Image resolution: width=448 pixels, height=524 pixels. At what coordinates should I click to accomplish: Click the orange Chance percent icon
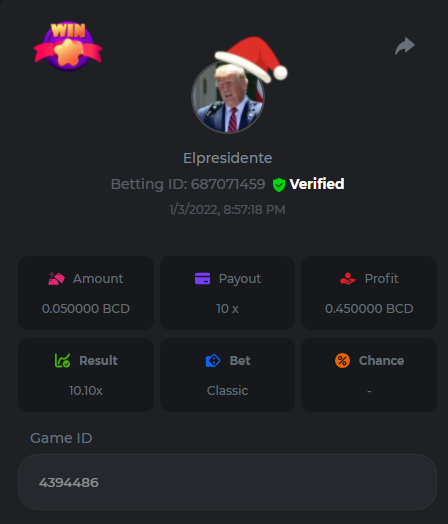(x=342, y=361)
